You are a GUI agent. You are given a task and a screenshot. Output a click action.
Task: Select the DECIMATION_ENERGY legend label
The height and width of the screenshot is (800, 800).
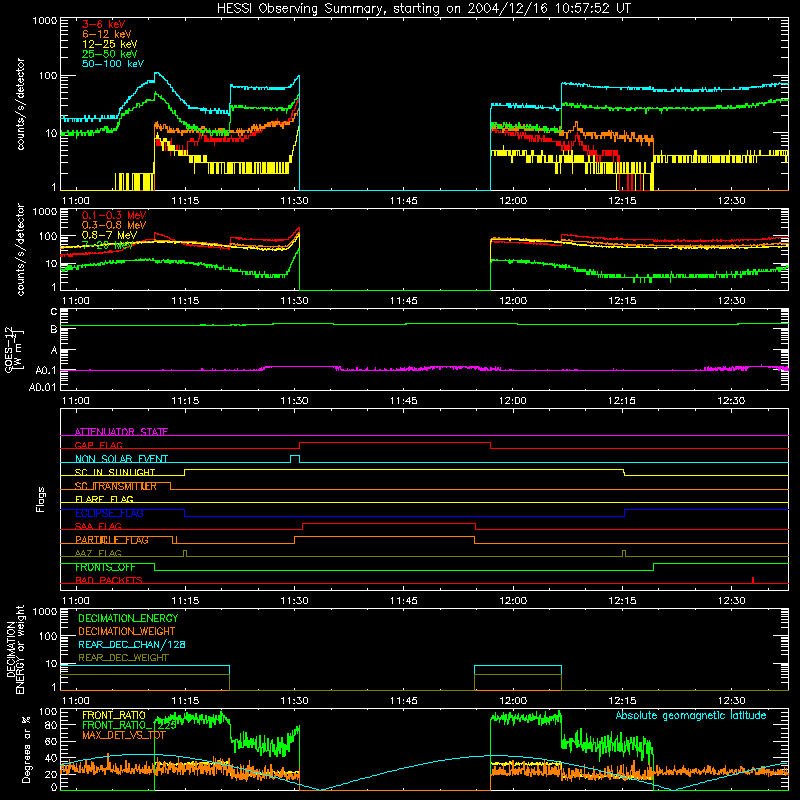tap(128, 618)
